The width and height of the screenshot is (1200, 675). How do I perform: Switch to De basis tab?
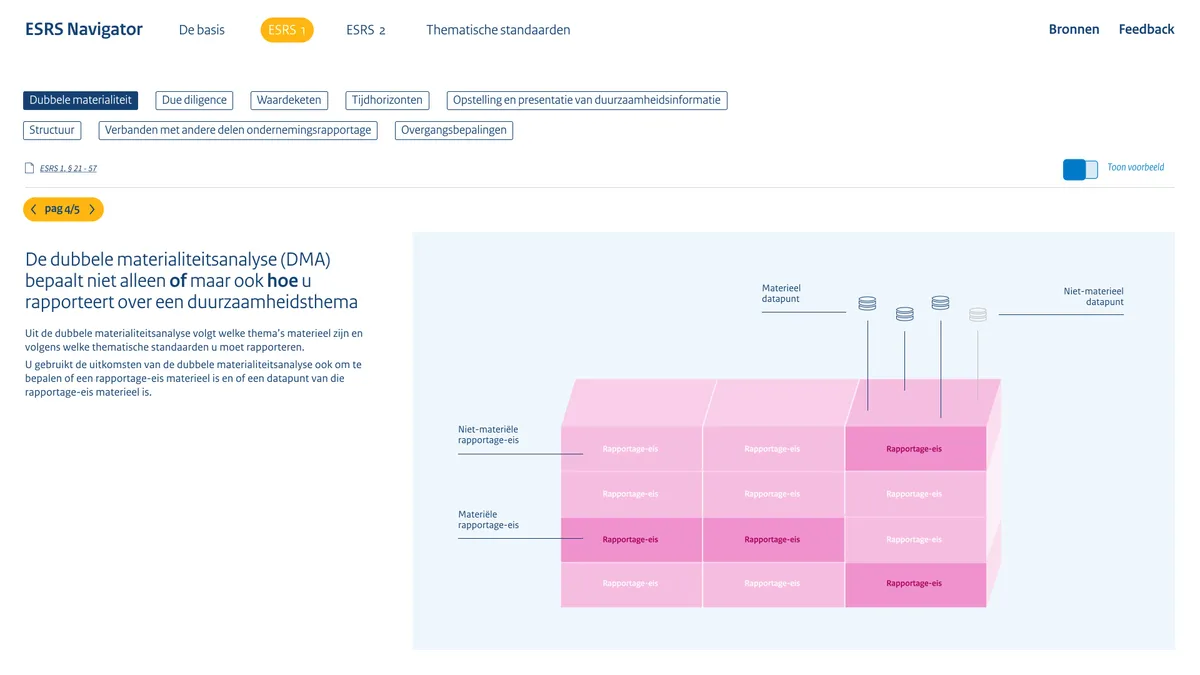(202, 30)
